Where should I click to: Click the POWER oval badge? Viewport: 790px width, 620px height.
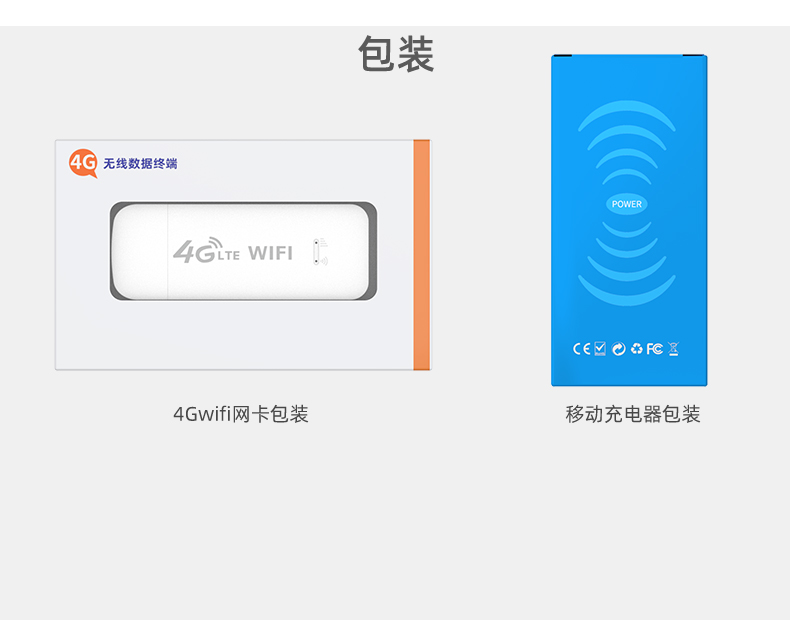627,204
